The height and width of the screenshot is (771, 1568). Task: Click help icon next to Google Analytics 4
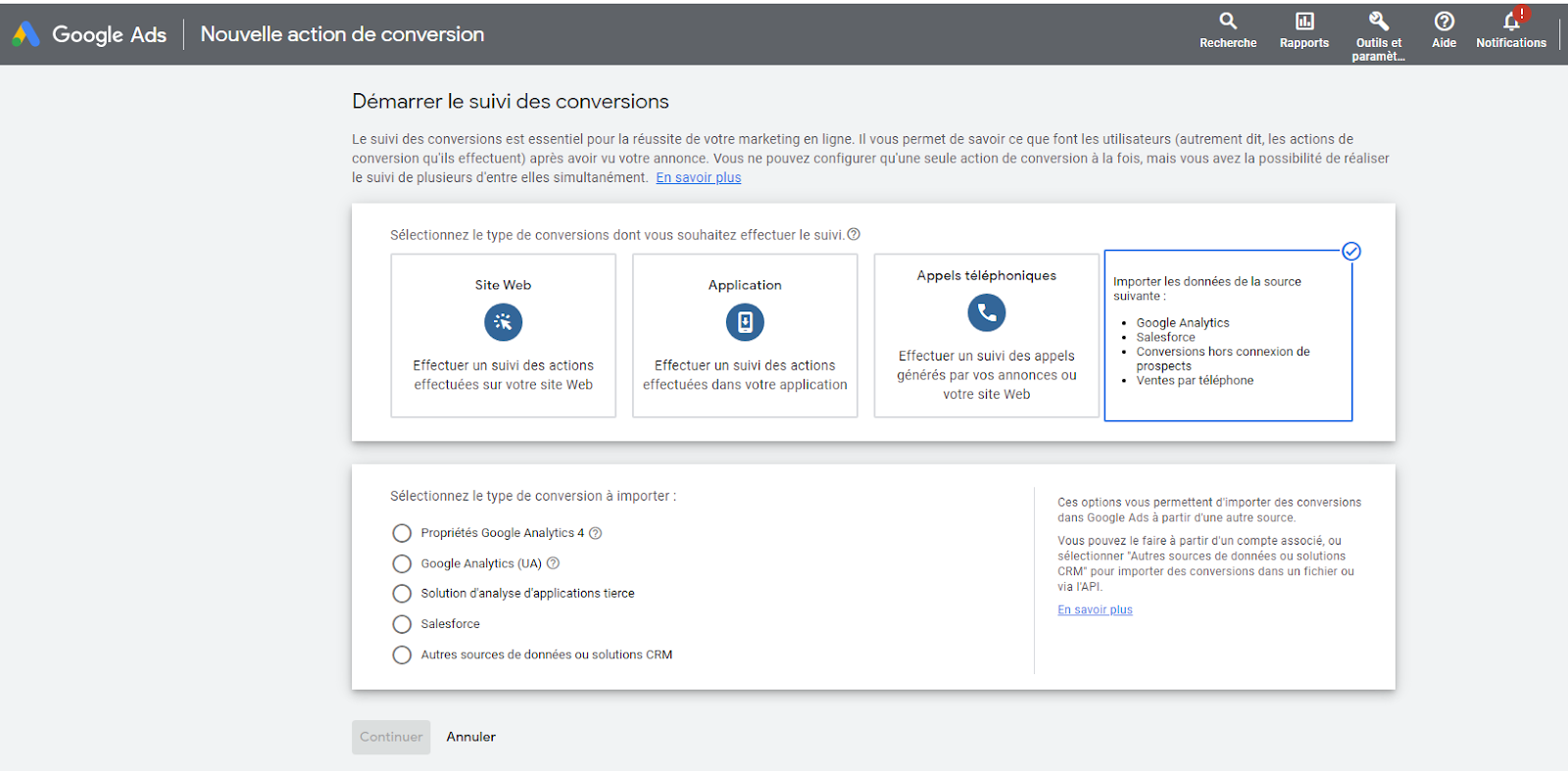coord(595,533)
